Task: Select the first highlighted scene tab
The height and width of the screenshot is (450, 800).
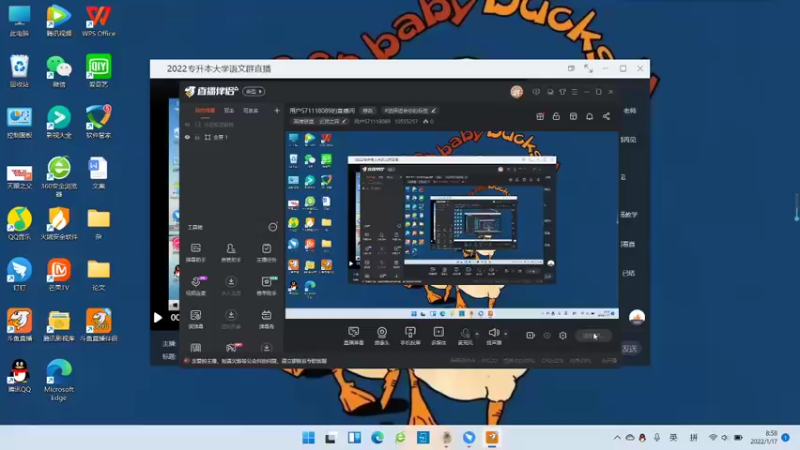Action: [x=205, y=110]
